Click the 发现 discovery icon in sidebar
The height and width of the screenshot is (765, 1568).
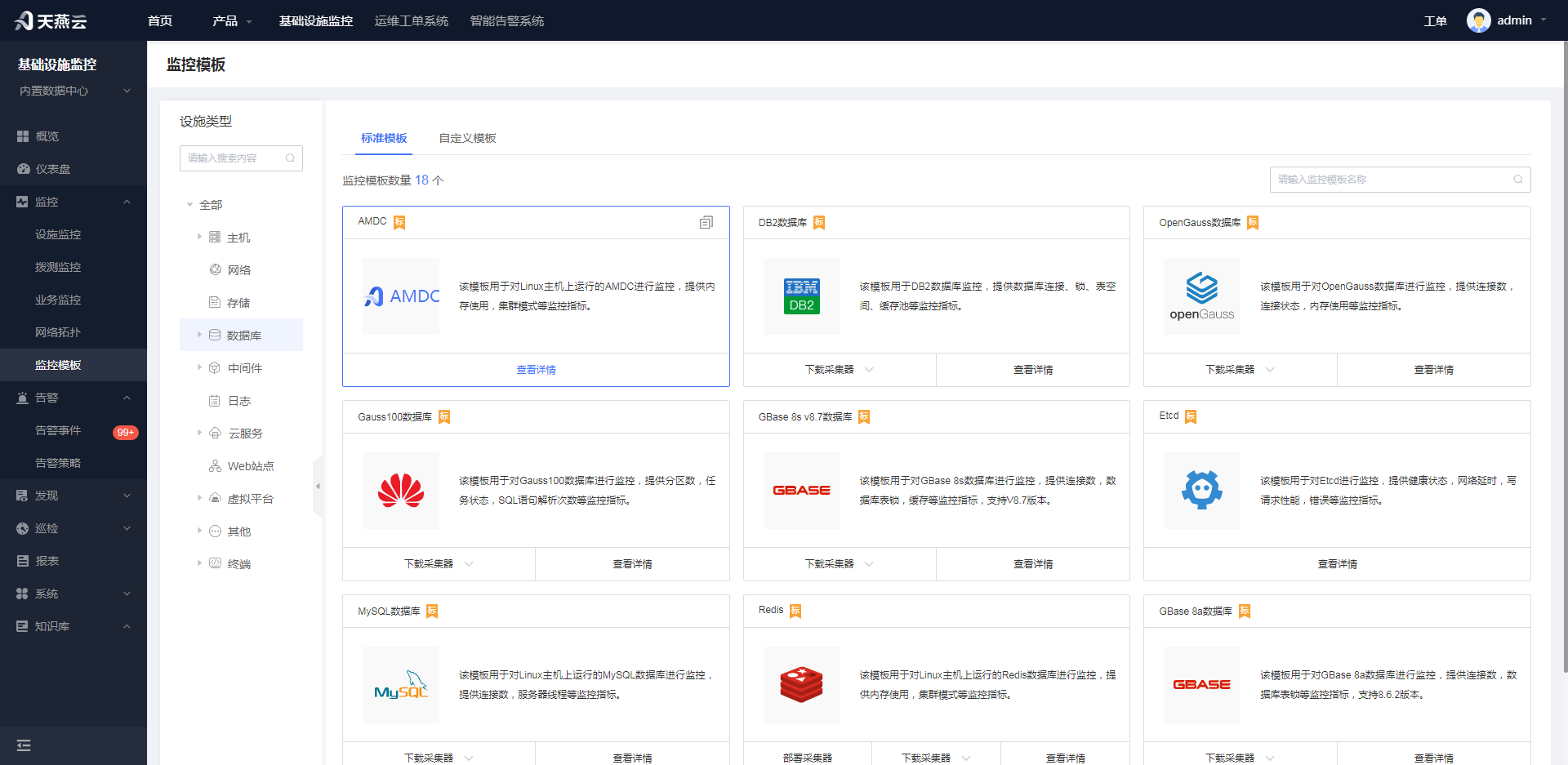tap(23, 496)
